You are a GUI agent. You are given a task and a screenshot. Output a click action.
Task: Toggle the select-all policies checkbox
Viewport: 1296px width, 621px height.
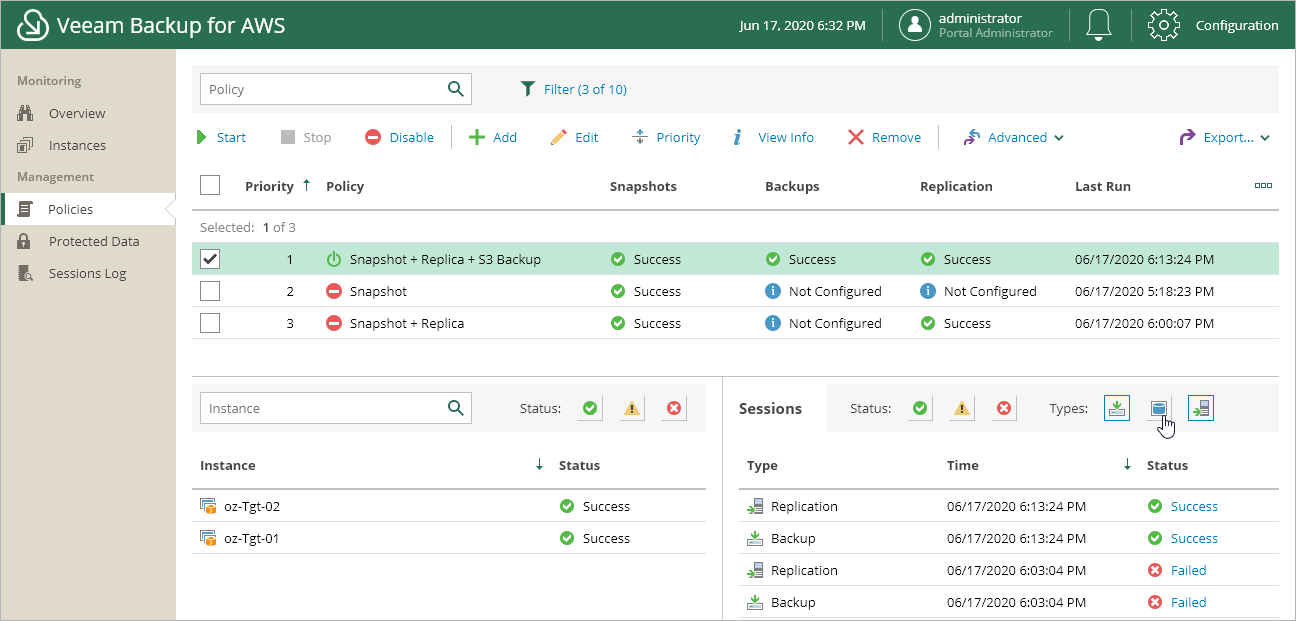pos(210,185)
